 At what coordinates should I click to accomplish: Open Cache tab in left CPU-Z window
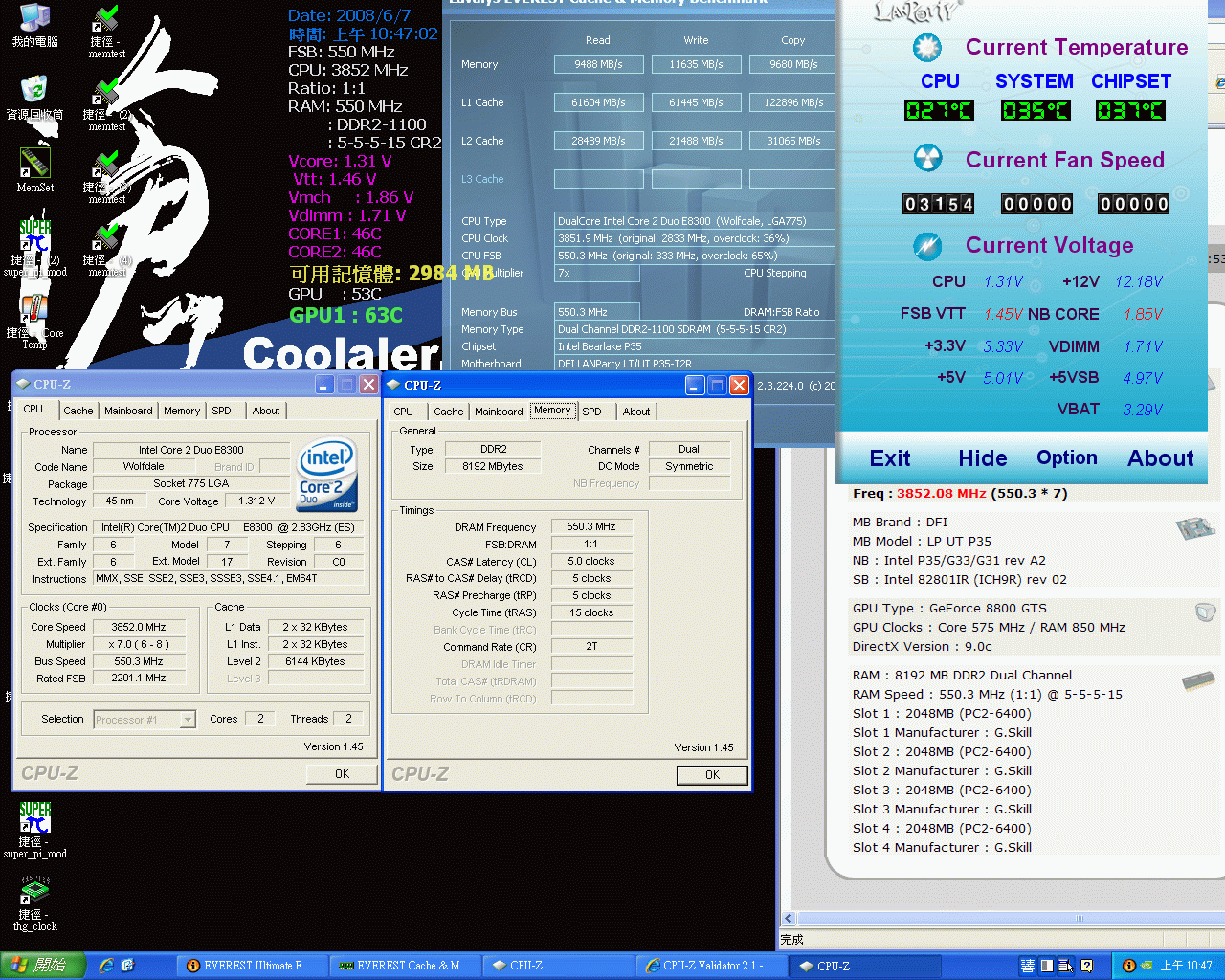tap(78, 411)
